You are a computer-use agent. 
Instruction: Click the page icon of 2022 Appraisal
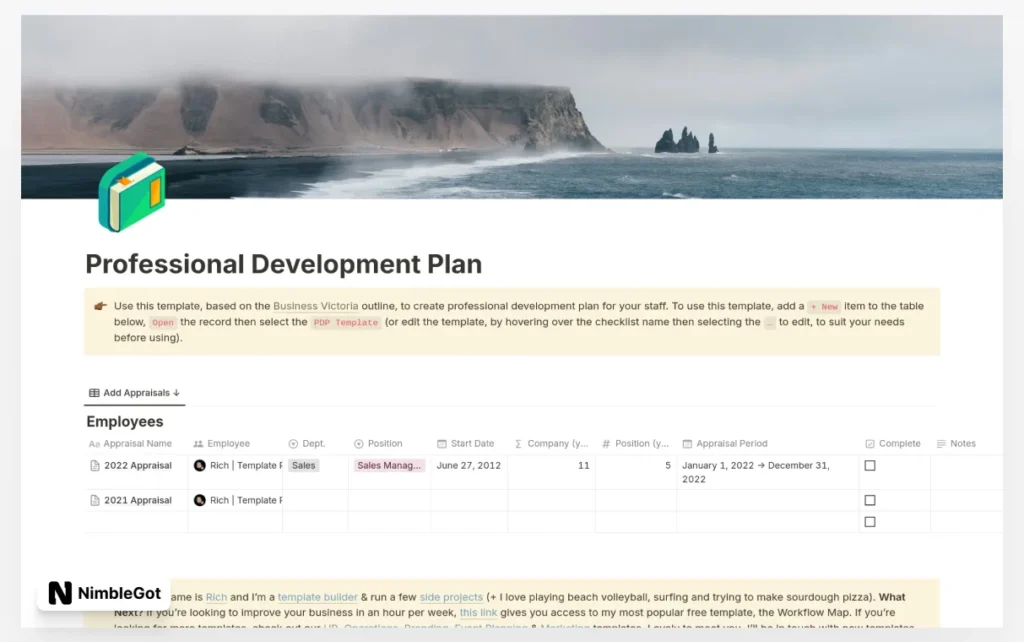pos(95,466)
